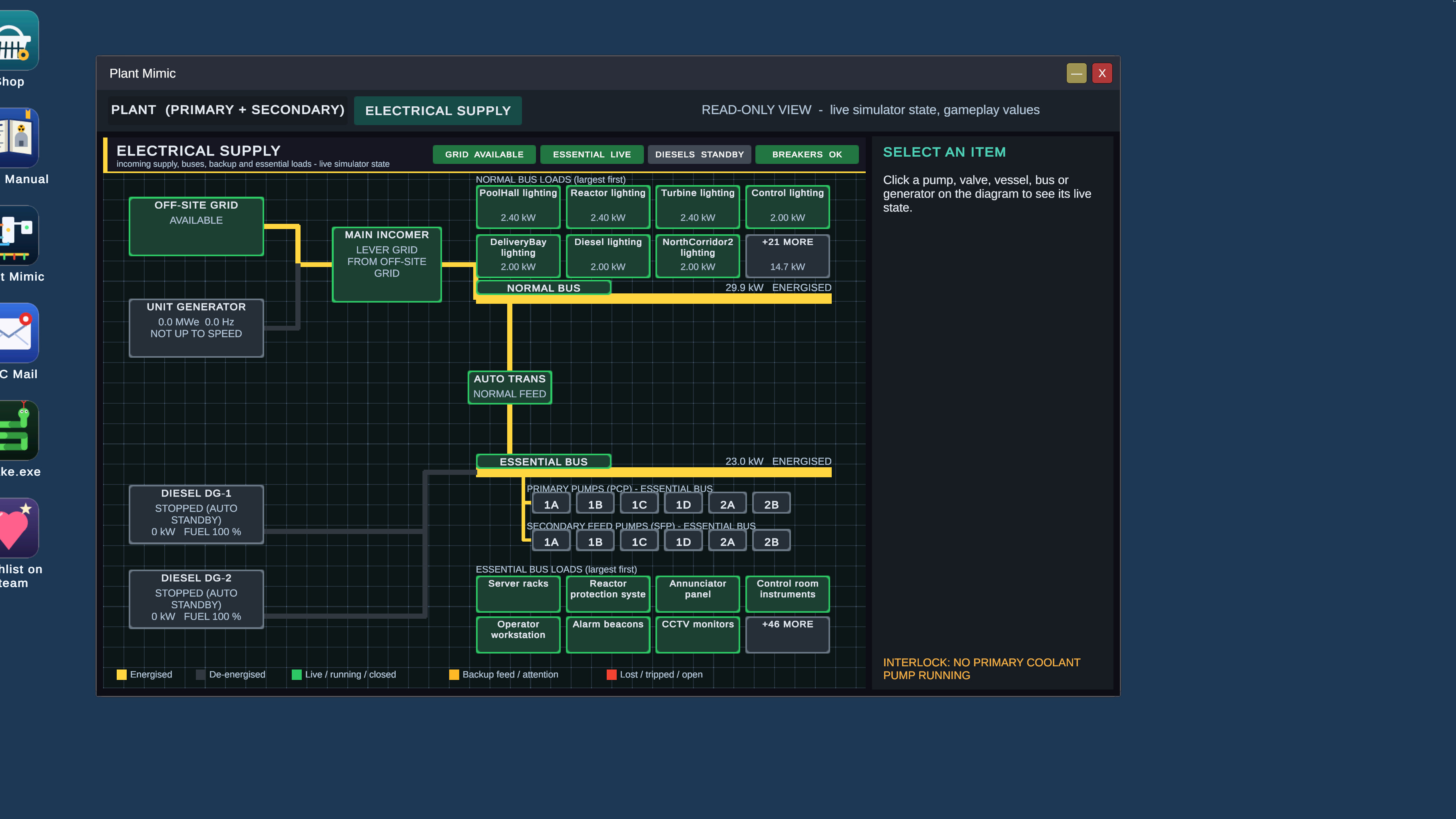Click the Backup feed orange legend swatch
1456x819 pixels.
pyautogui.click(x=454, y=674)
